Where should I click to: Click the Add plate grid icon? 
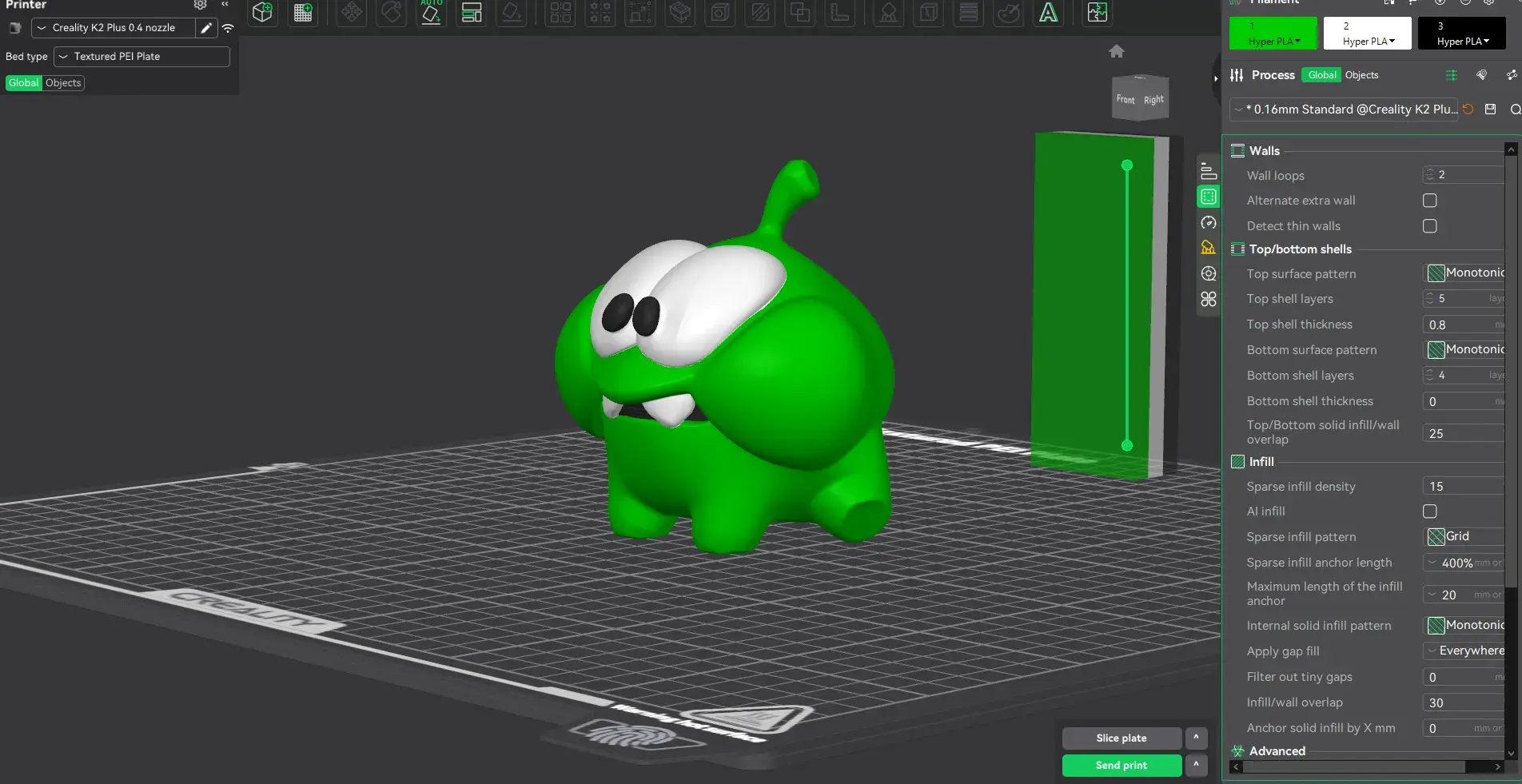[x=303, y=12]
